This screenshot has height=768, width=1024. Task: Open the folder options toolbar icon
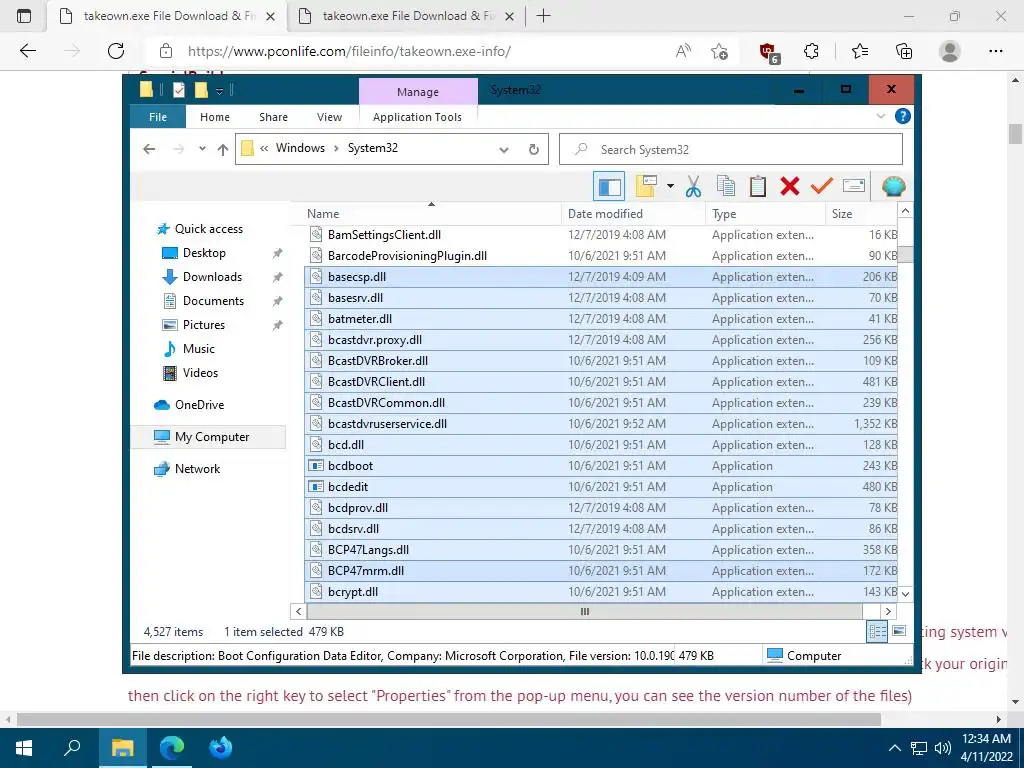(x=646, y=187)
